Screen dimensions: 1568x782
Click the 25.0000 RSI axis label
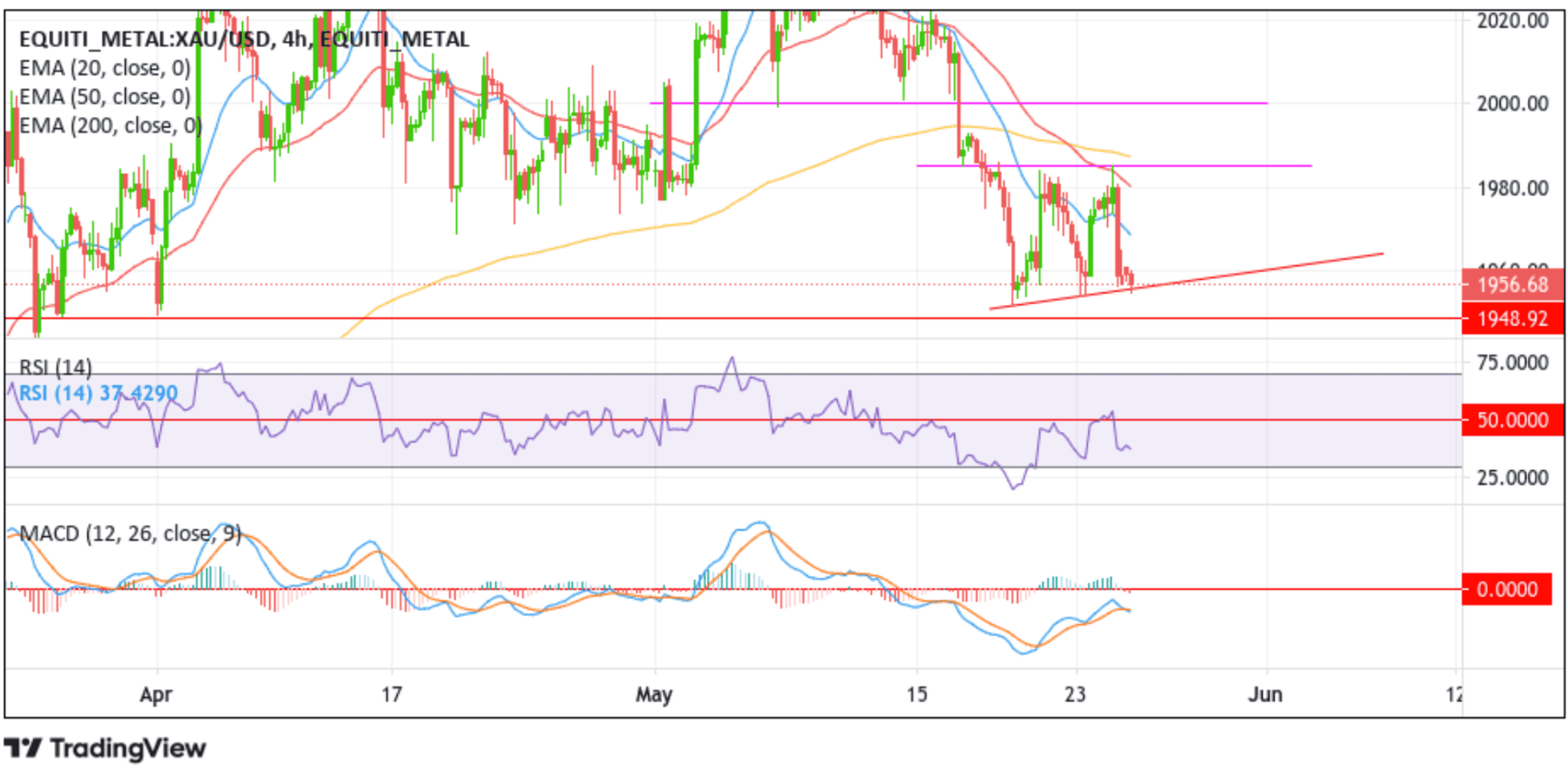[x=1513, y=478]
